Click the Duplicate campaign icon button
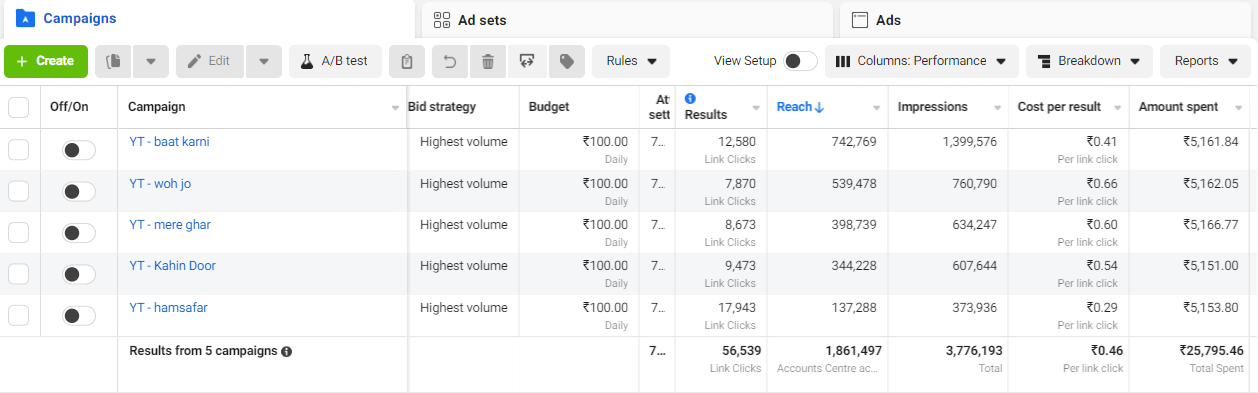 [114, 61]
